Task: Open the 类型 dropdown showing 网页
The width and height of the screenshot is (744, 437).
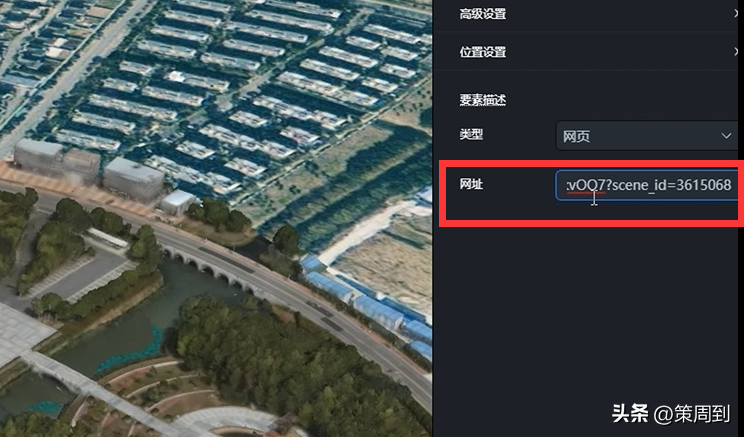Action: 647,136
